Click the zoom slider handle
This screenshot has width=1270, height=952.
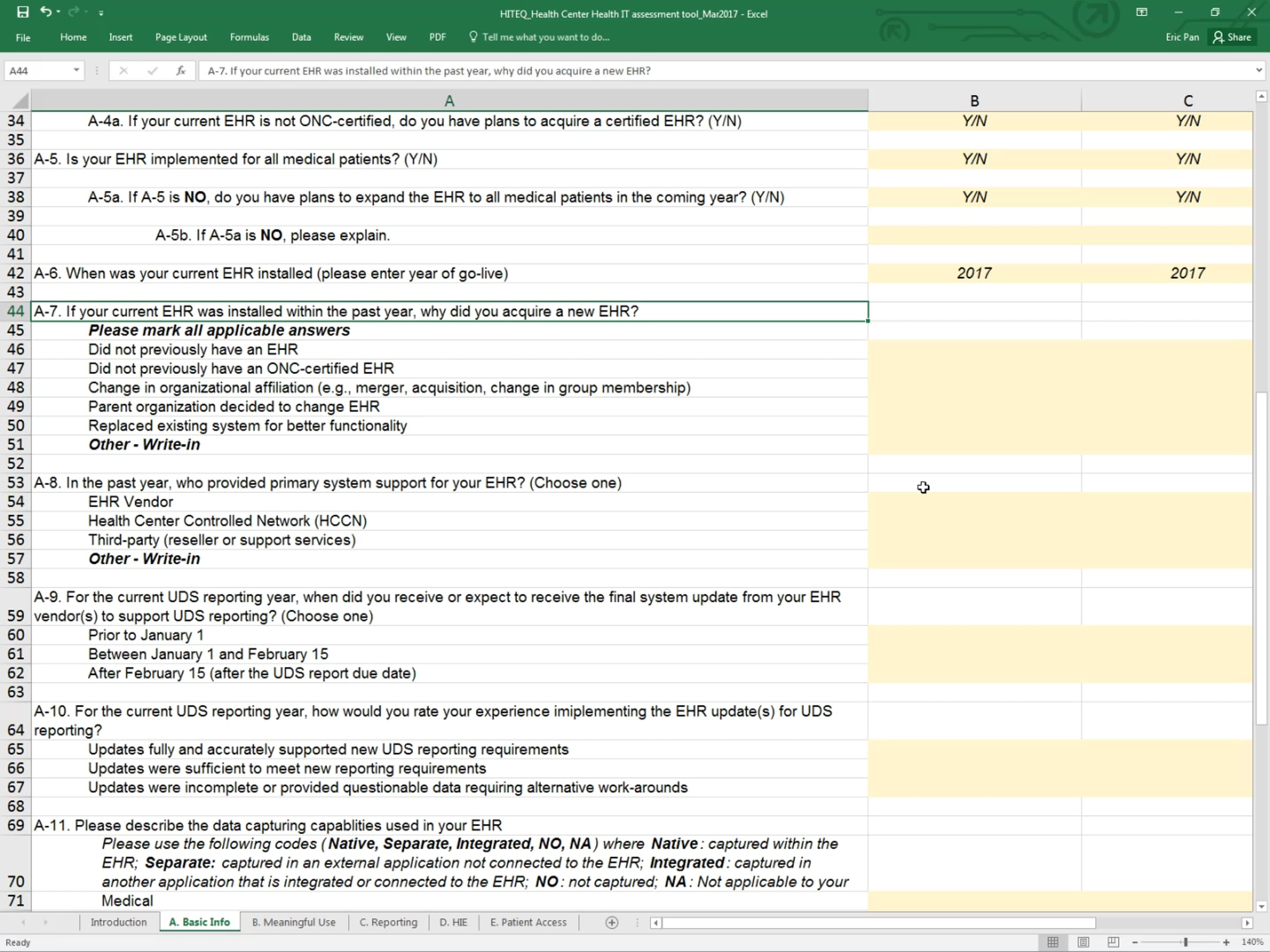(1186, 942)
